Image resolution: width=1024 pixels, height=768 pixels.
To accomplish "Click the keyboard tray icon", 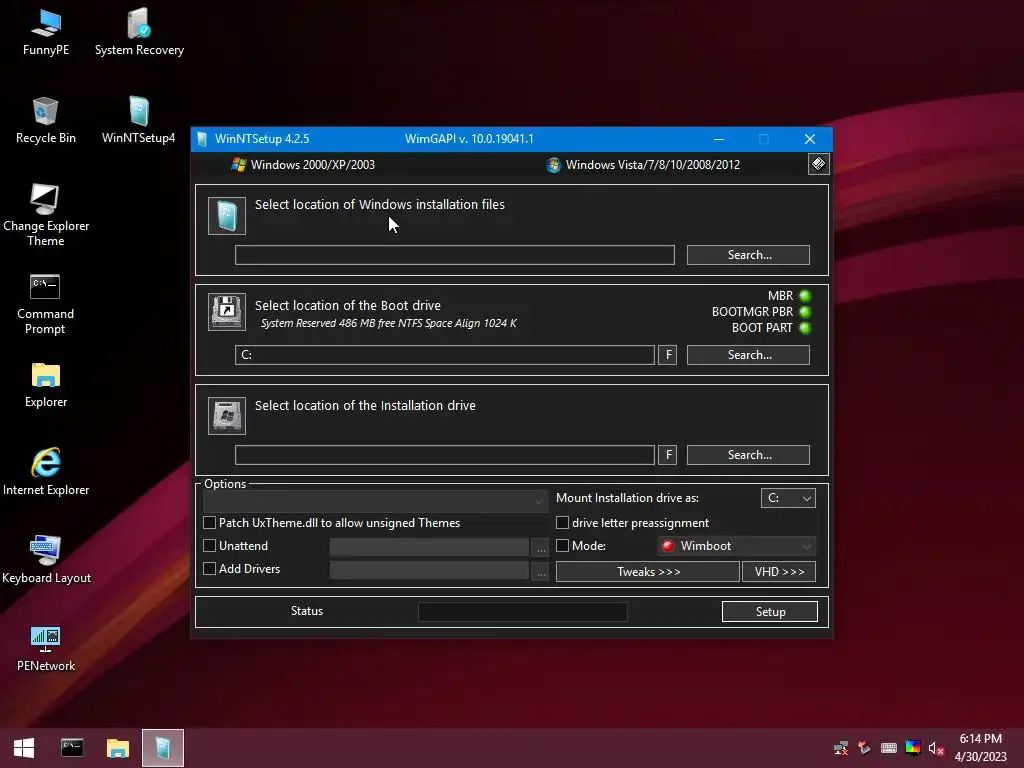I will tap(889, 748).
